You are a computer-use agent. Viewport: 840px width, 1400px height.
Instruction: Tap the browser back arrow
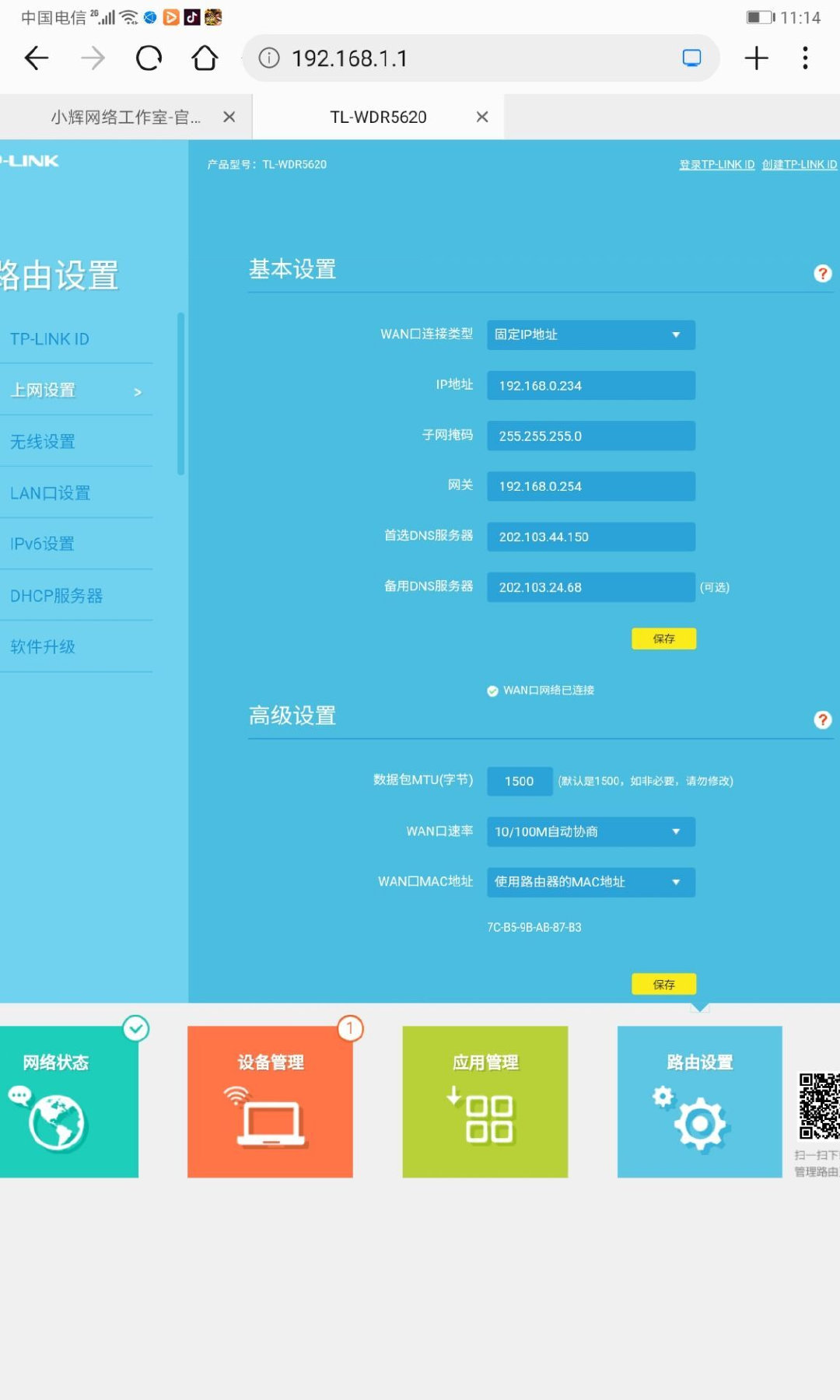(37, 58)
